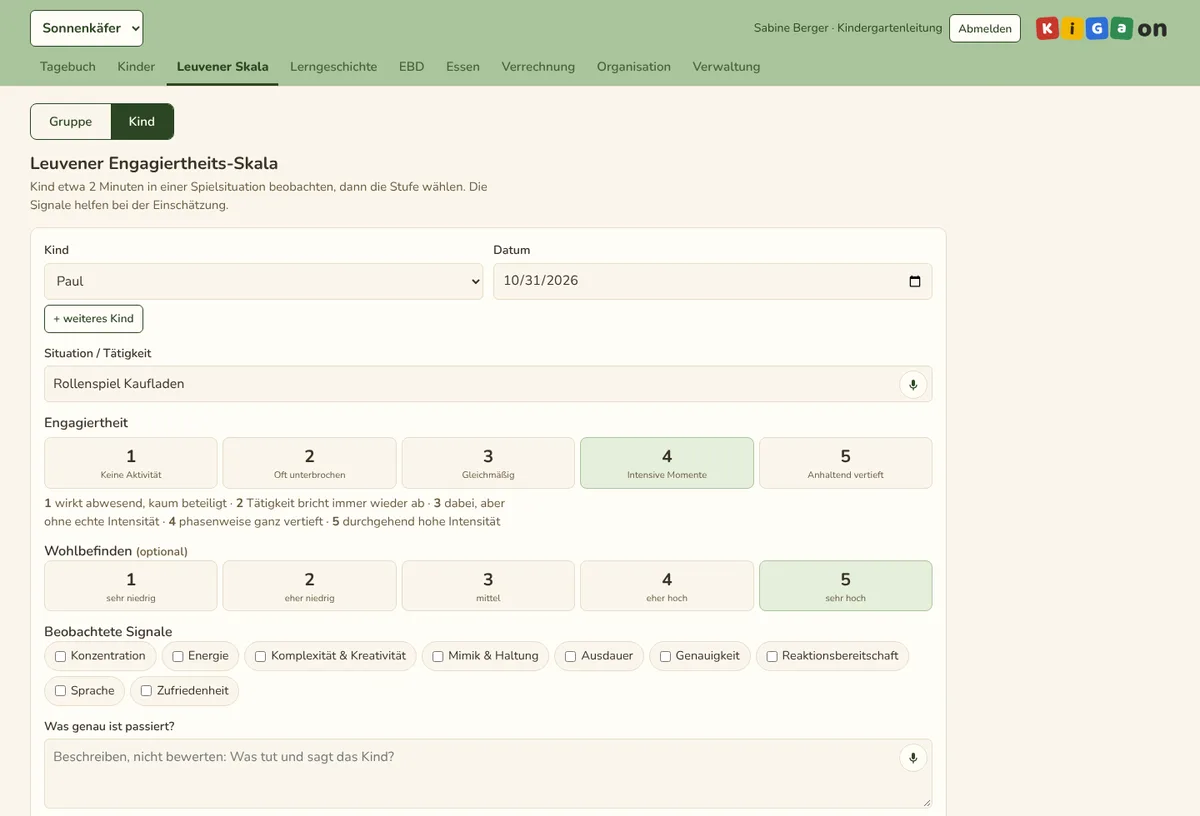
Task: Select Engagiertheit level 1 Keine Aktivität
Action: point(131,463)
